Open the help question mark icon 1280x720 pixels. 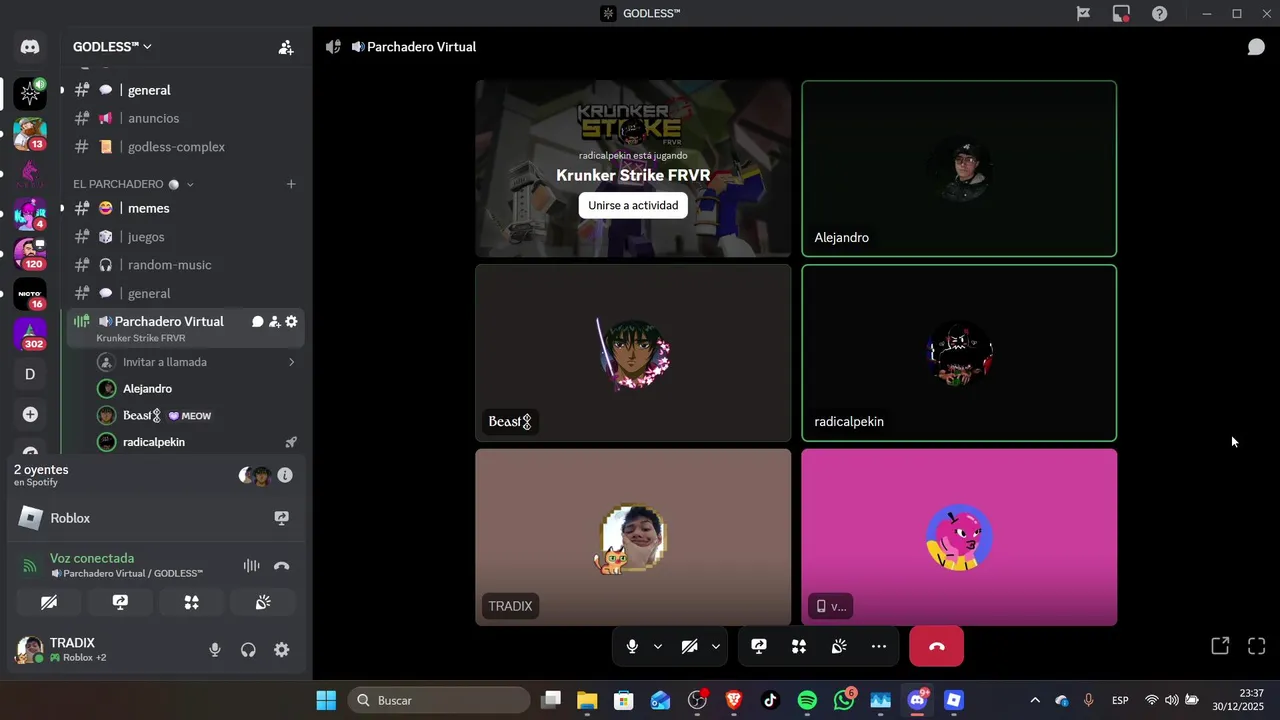coord(1159,14)
